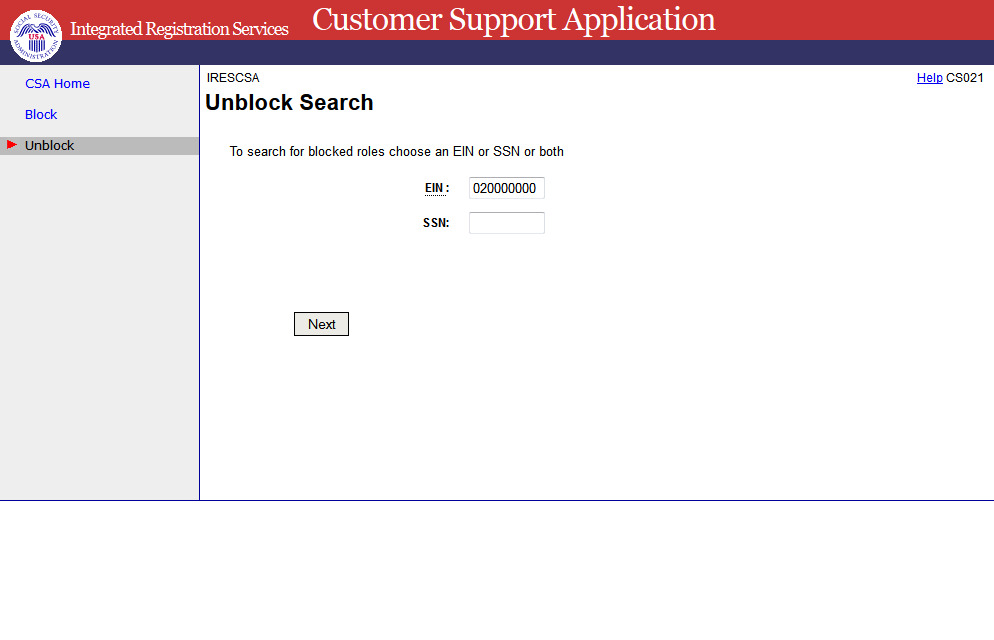This screenshot has width=994, height=640.
Task: Open the Help link
Action: pos(929,78)
